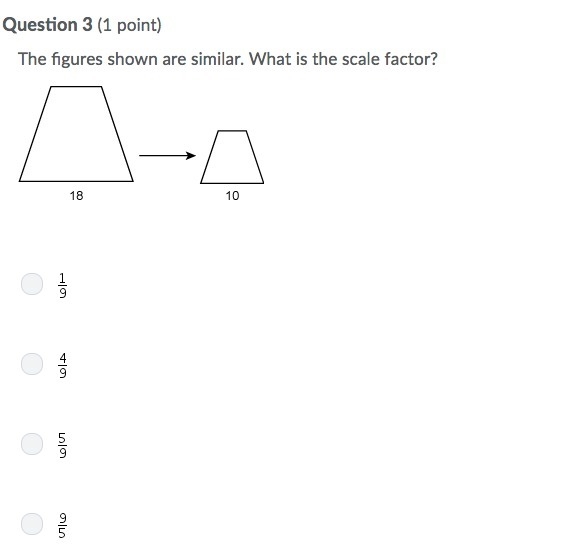
Task: Click the 4/9 fraction label text
Action: 63,365
